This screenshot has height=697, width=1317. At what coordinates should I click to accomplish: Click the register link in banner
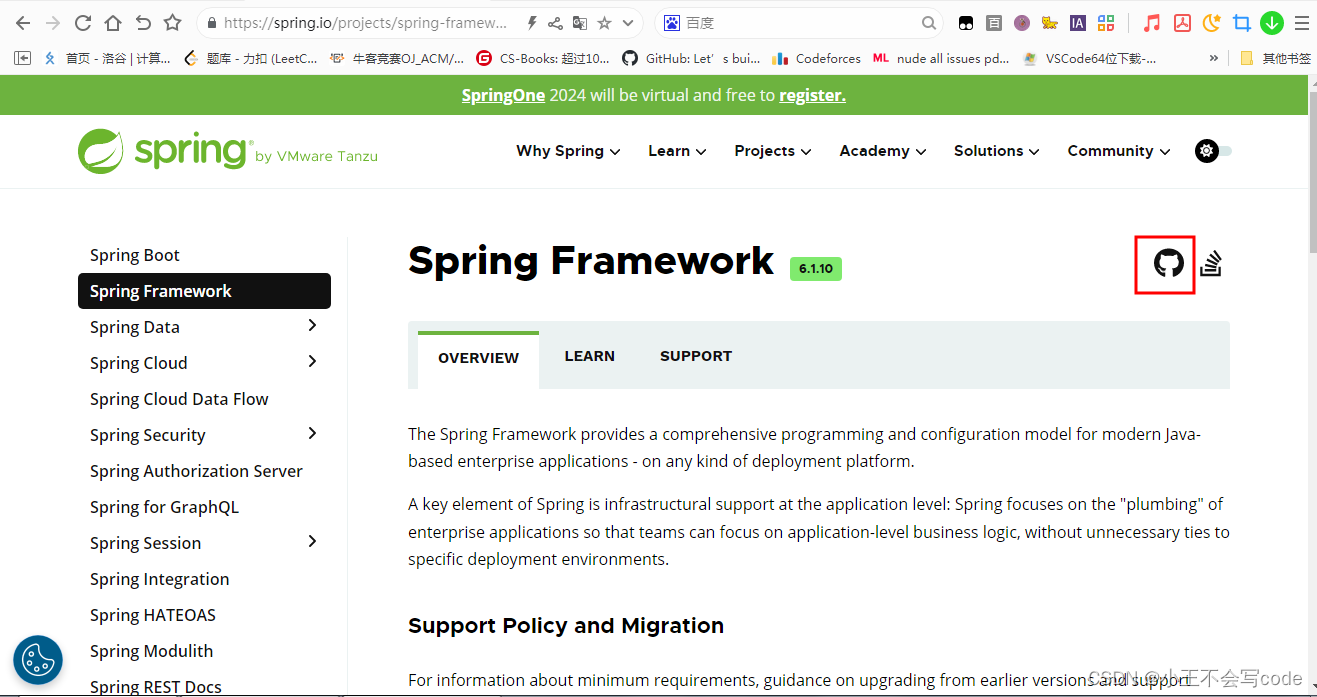coord(812,95)
